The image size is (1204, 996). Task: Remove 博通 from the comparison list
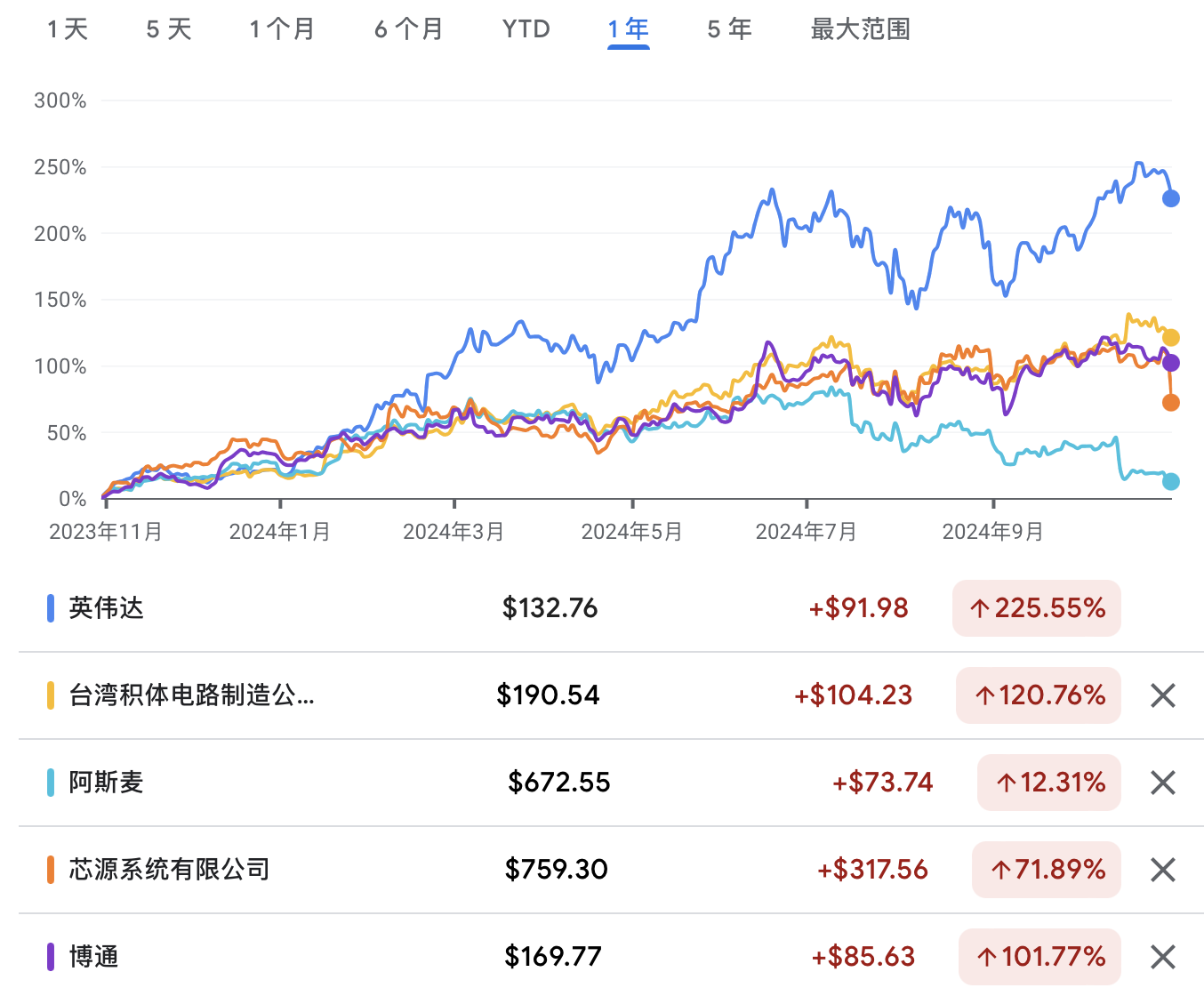click(x=1163, y=957)
